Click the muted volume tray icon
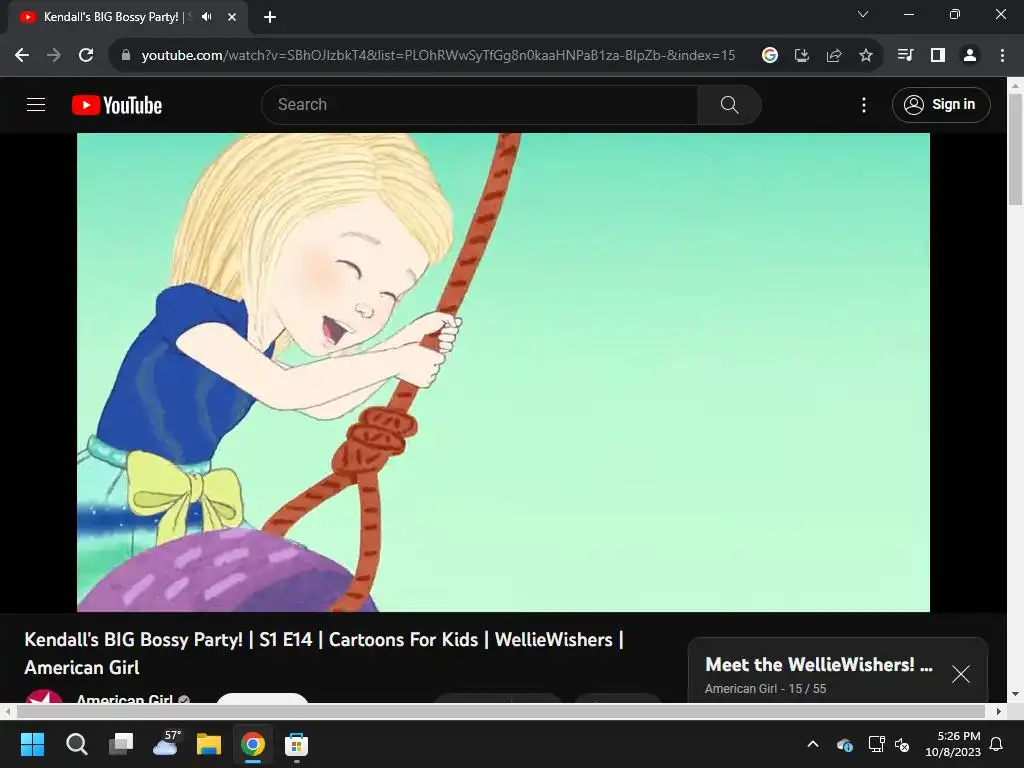Image resolution: width=1024 pixels, height=768 pixels. click(902, 744)
